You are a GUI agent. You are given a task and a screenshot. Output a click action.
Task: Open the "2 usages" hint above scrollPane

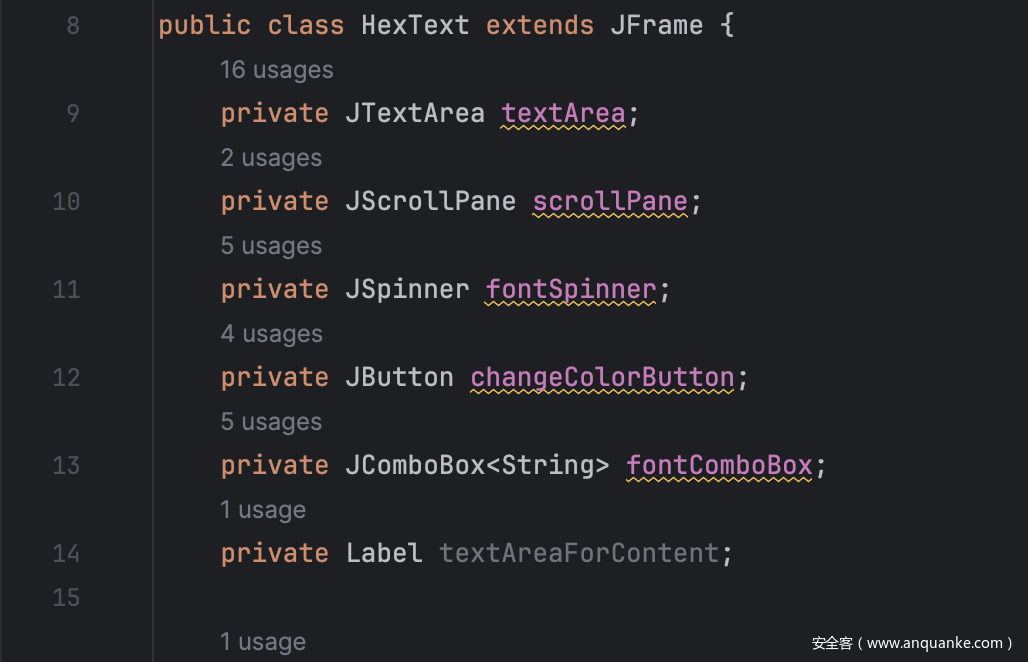tap(271, 158)
